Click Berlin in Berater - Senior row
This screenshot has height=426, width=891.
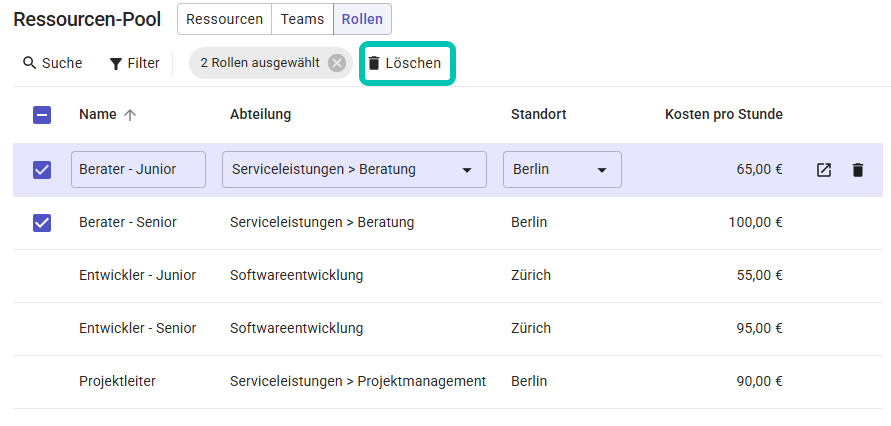tap(529, 223)
